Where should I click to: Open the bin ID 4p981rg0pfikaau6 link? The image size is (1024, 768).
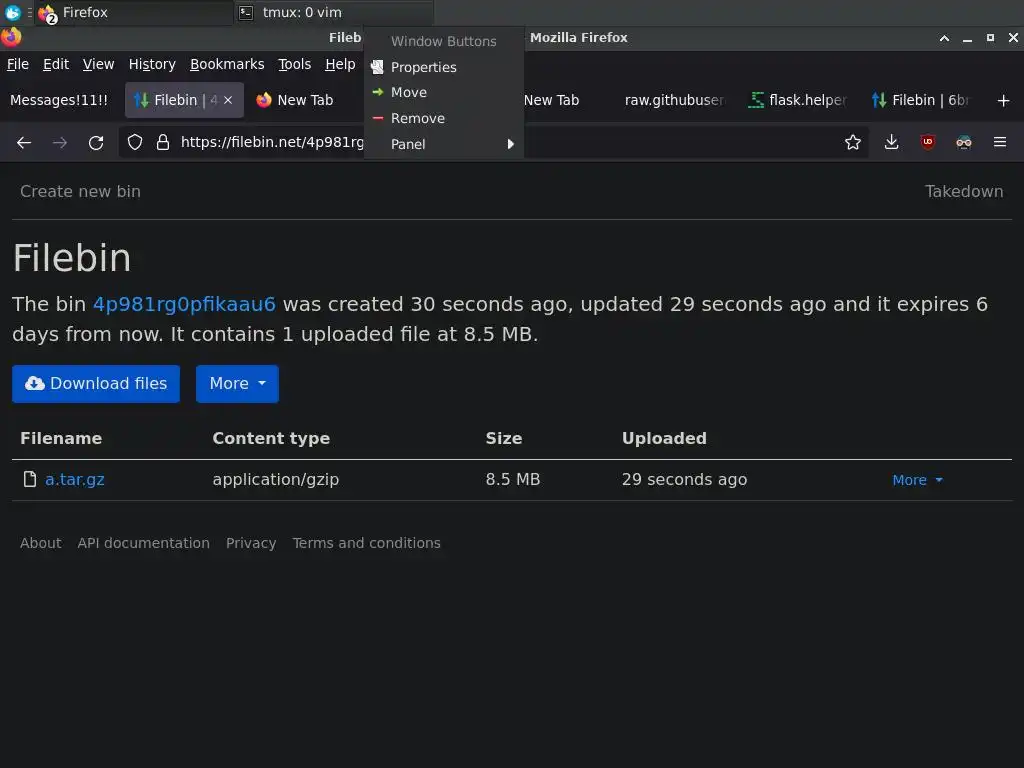pyautogui.click(x=184, y=304)
